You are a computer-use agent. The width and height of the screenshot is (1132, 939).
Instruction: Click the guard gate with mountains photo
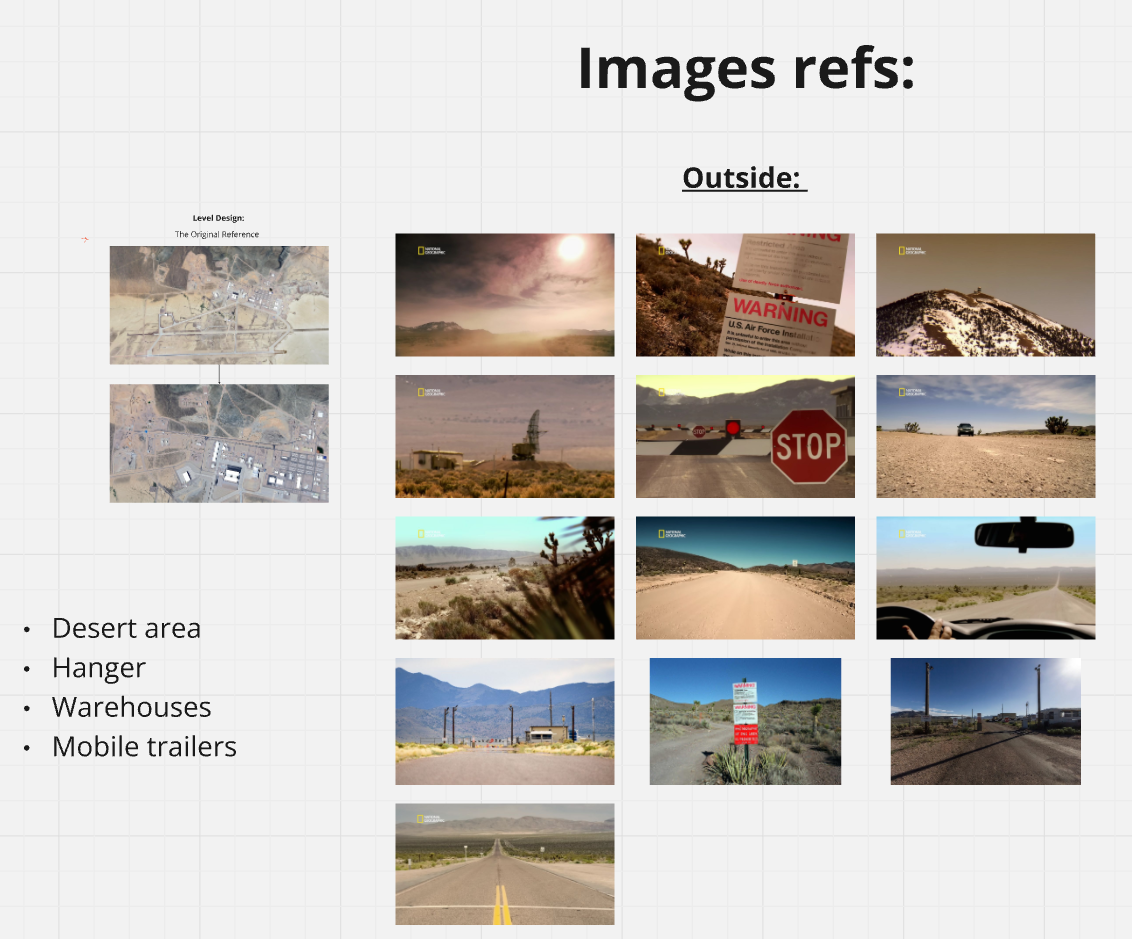(504, 721)
